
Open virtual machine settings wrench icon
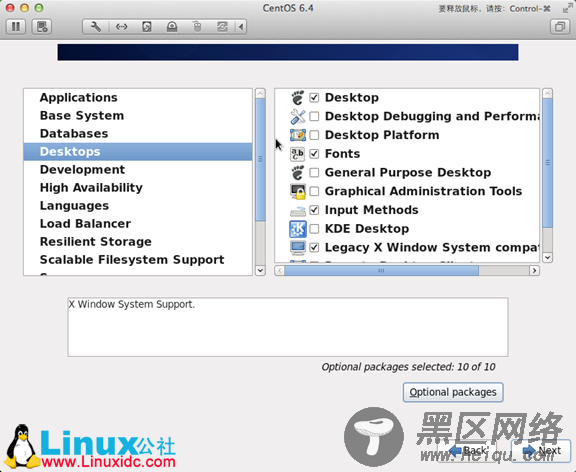click(x=96, y=27)
